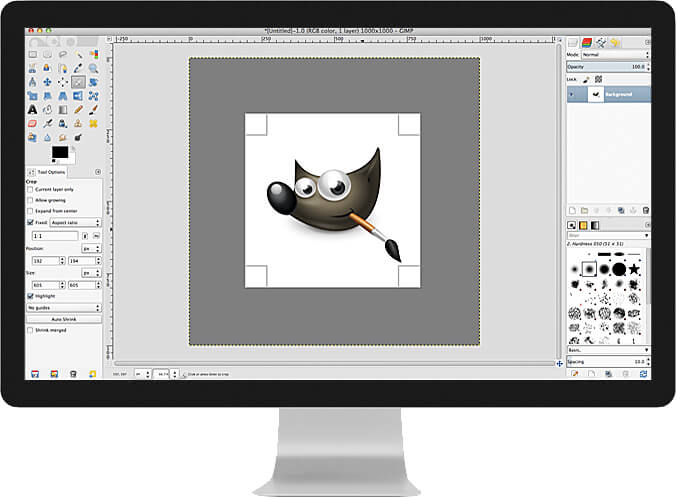Viewport: 677px width, 498px height.
Task: Select the Blend gradient tool
Action: coord(63,110)
